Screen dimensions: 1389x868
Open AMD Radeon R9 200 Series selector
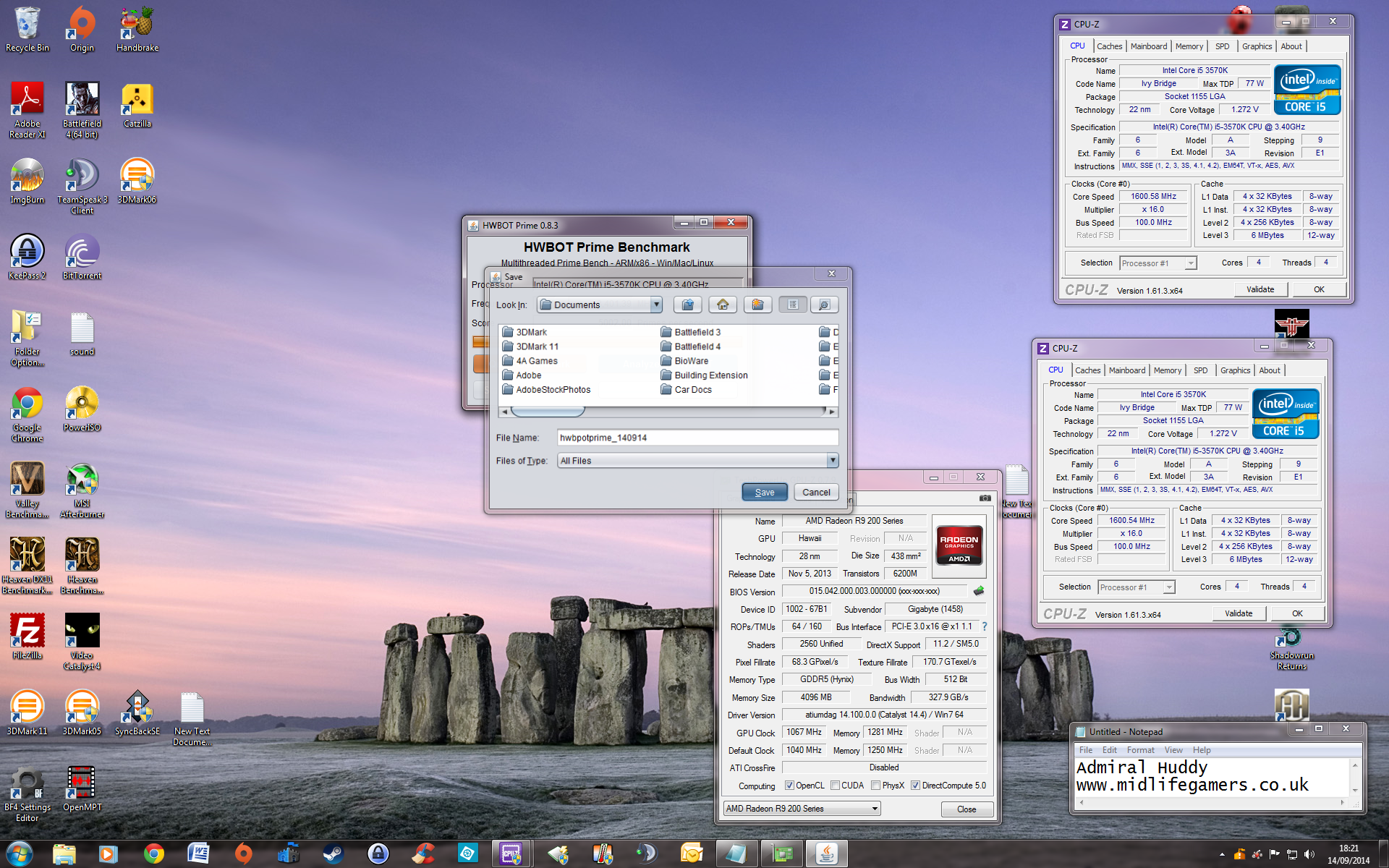pos(802,809)
